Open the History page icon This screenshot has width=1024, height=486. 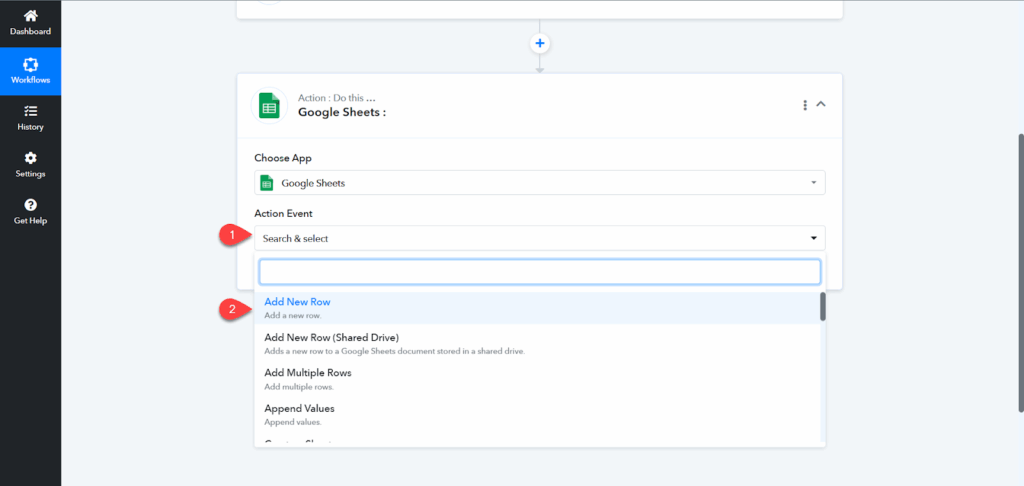coord(30,111)
